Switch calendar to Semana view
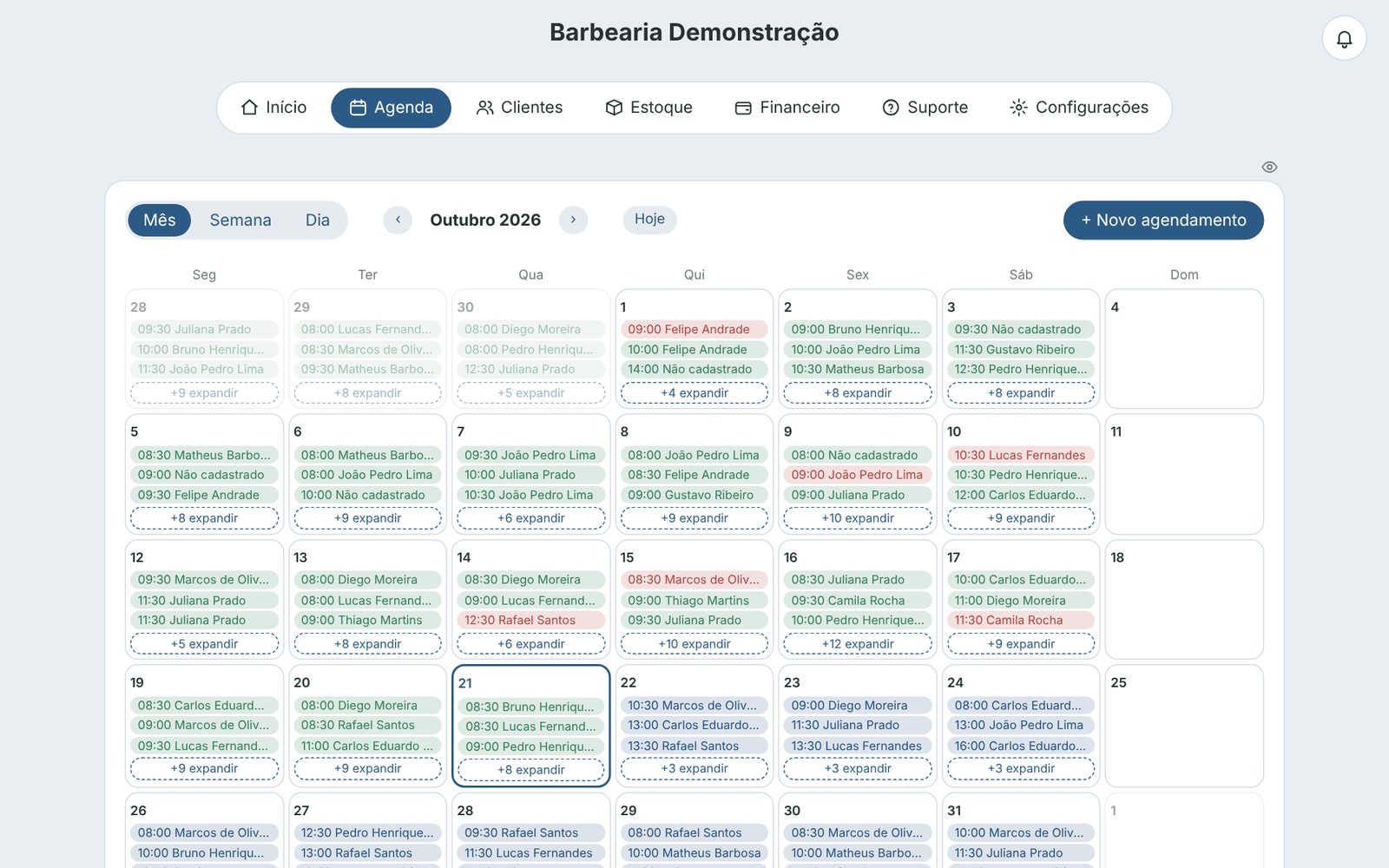This screenshot has width=1389, height=868. click(240, 220)
